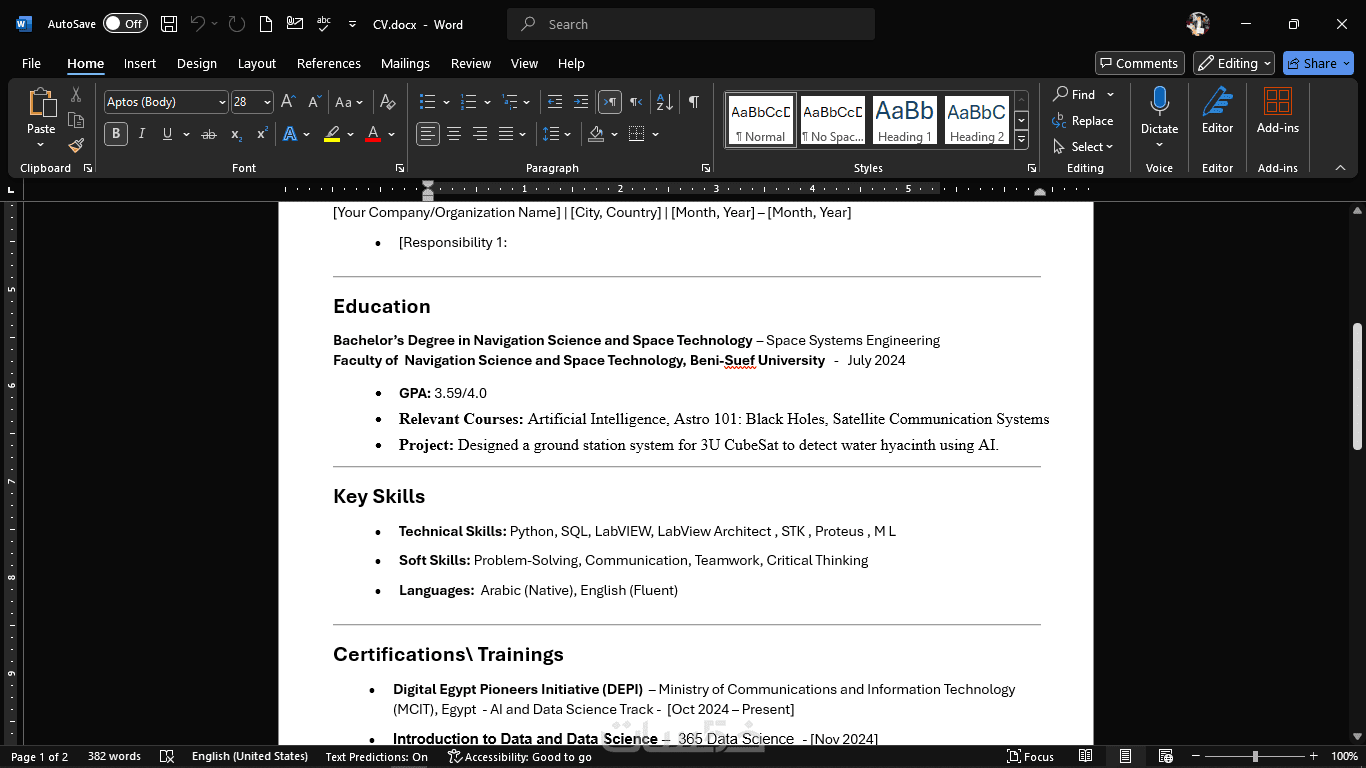
Task: Apply the yellow text highlight color
Action: coord(333,134)
